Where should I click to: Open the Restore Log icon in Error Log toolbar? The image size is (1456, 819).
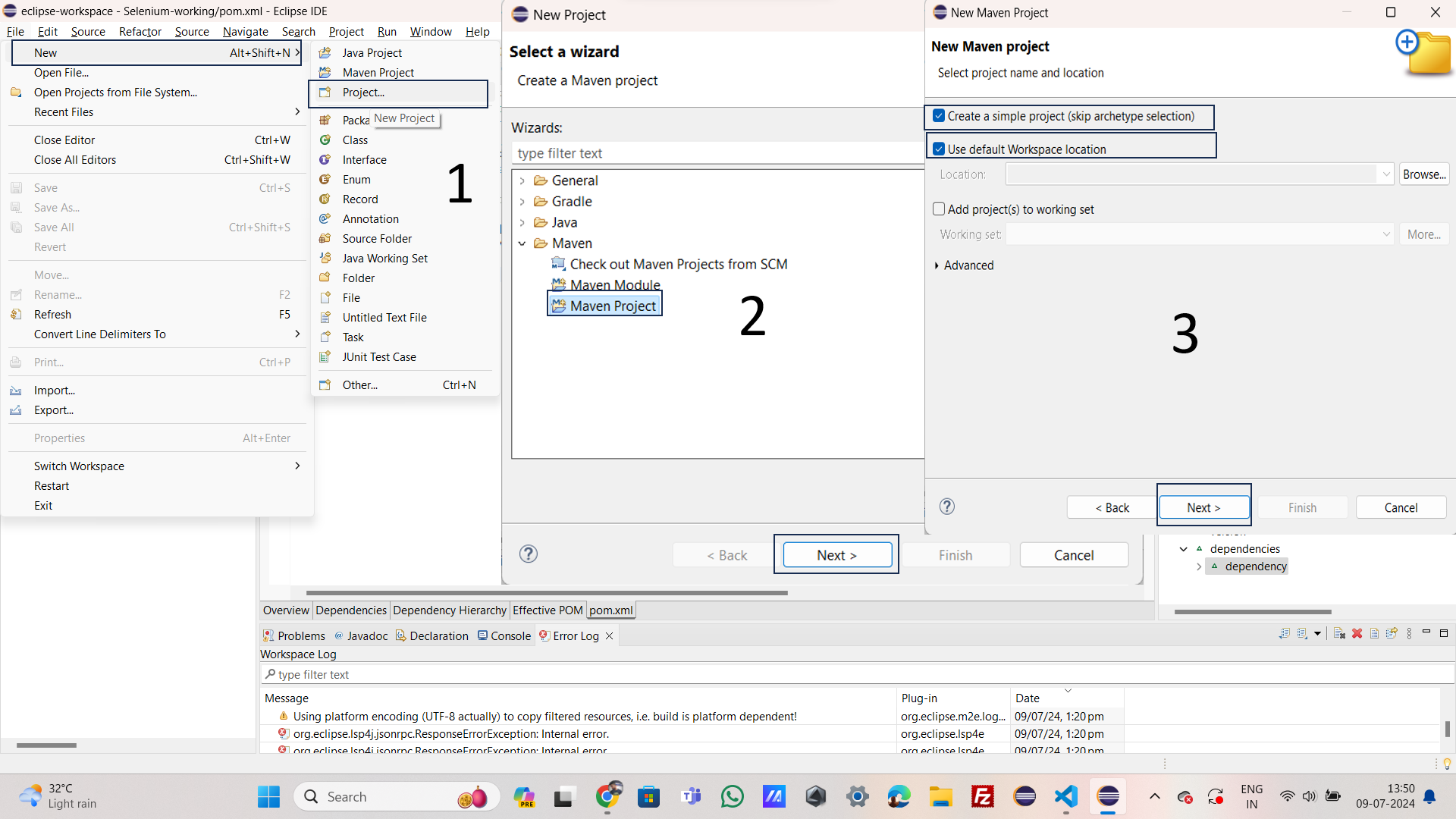point(1392,634)
